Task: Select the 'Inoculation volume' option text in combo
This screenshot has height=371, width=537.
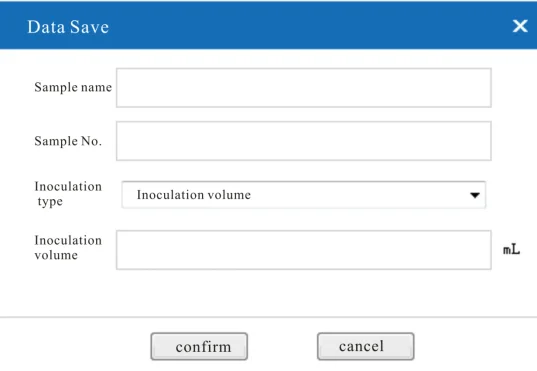Action: click(194, 195)
